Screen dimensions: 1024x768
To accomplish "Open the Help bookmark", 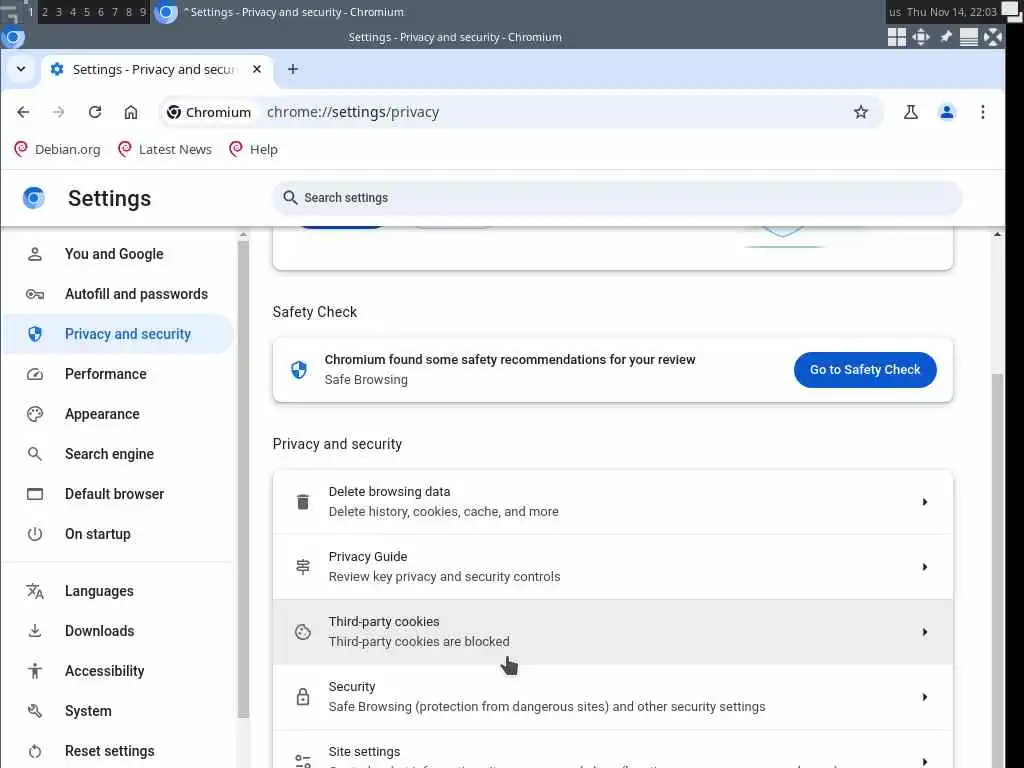I will [x=253, y=150].
